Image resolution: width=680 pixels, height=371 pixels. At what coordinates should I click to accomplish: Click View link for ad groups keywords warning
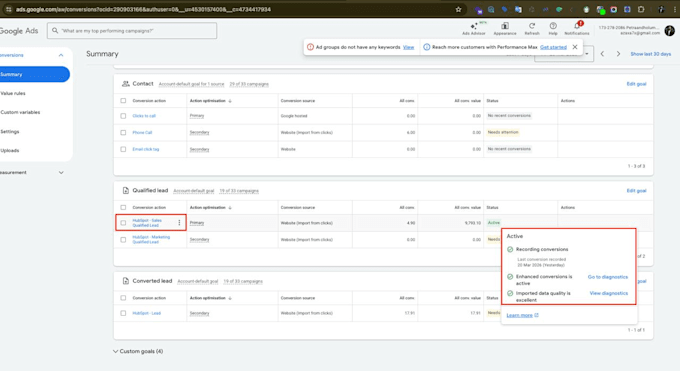(x=409, y=47)
